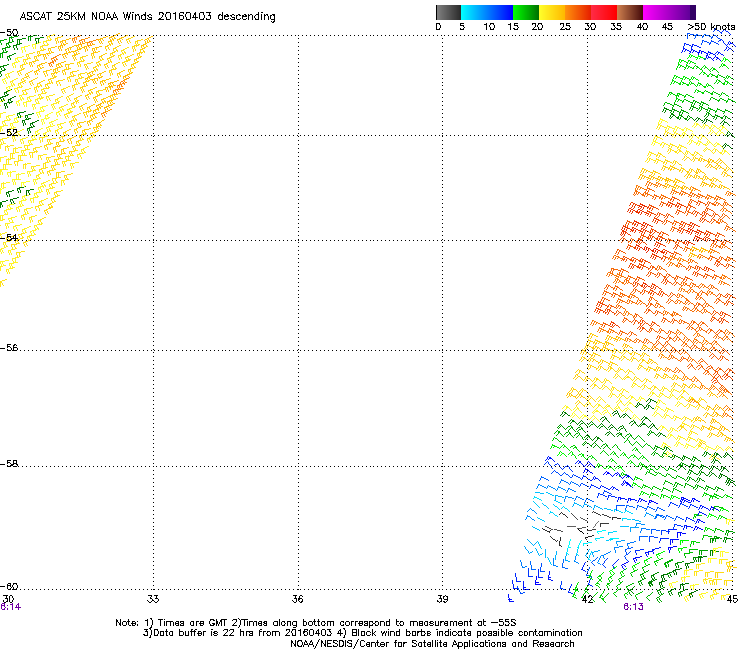The image size is (740, 650).
Task: Select the yellow 20–25 knots legend segment
Action: point(552,12)
